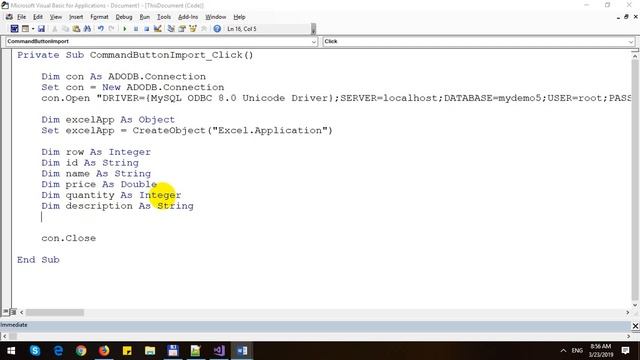
Task: Open the Windows Start menu
Action: tap(11, 351)
